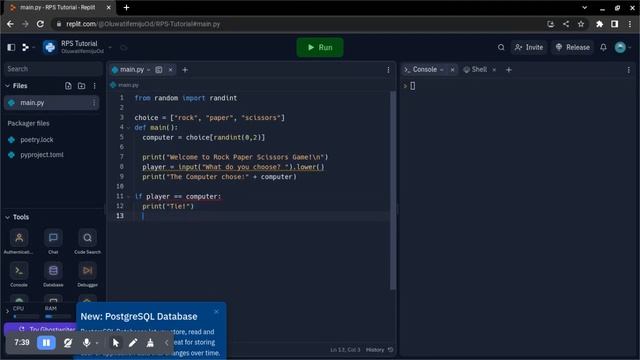
Task: Fold the def main() block at line 4
Action: (128, 128)
